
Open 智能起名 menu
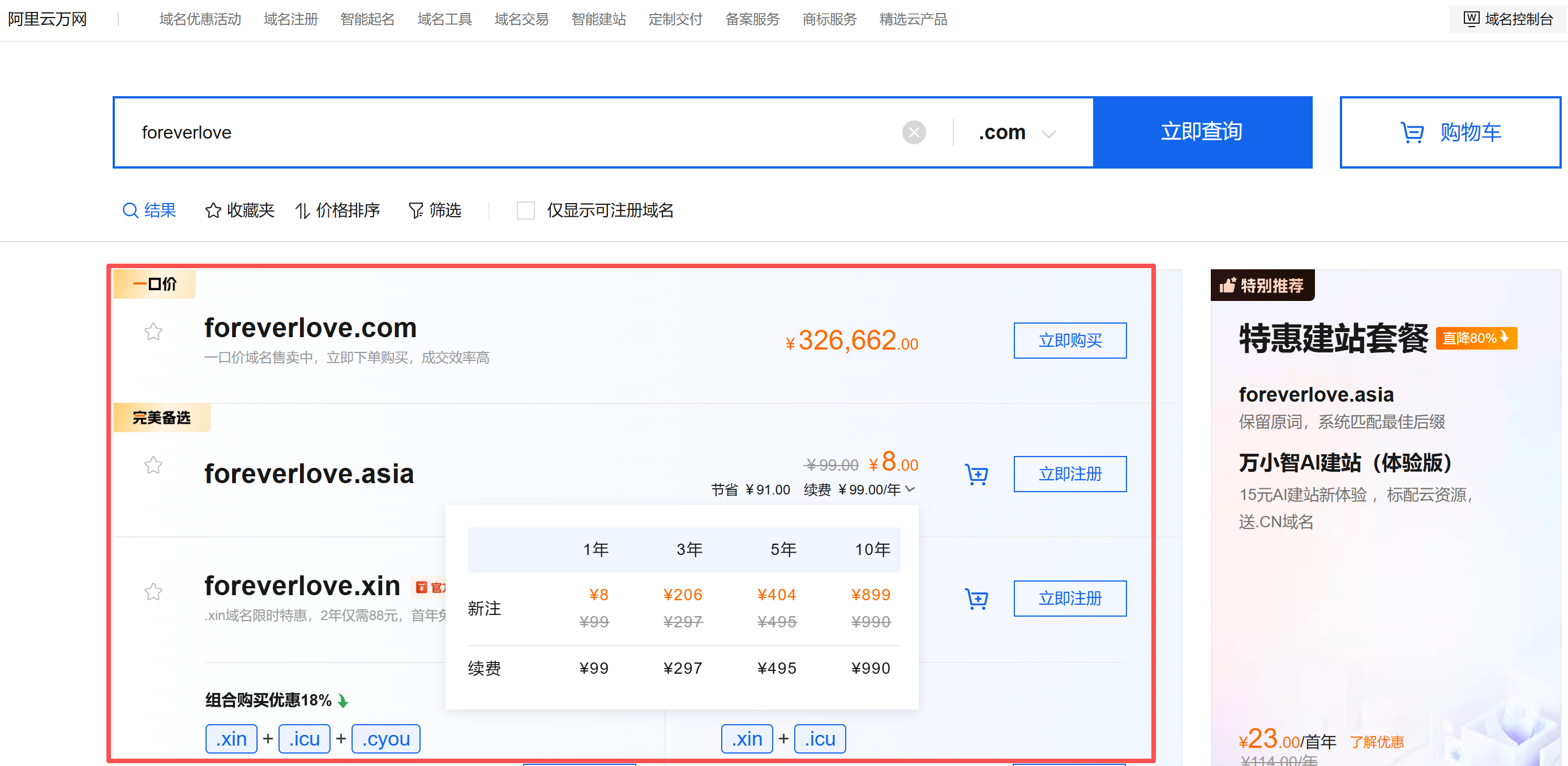click(367, 19)
